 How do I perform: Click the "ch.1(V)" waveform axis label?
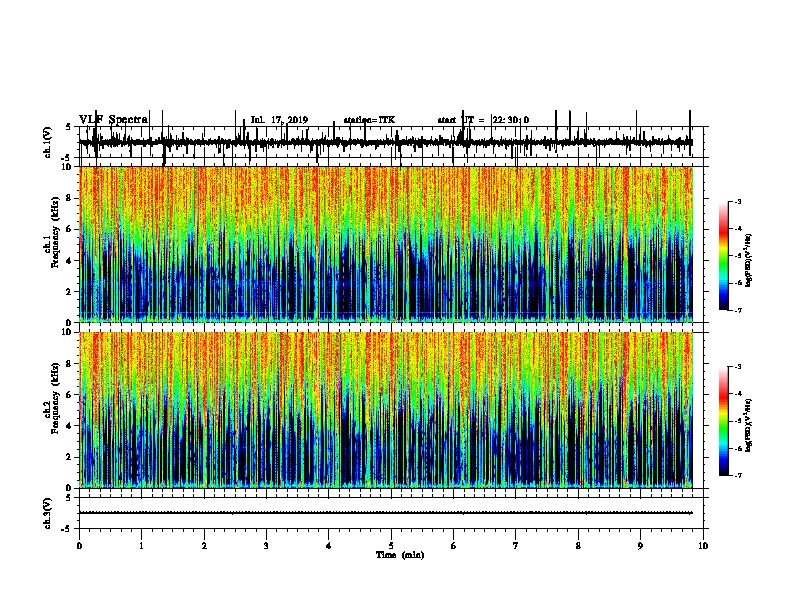coord(47,142)
